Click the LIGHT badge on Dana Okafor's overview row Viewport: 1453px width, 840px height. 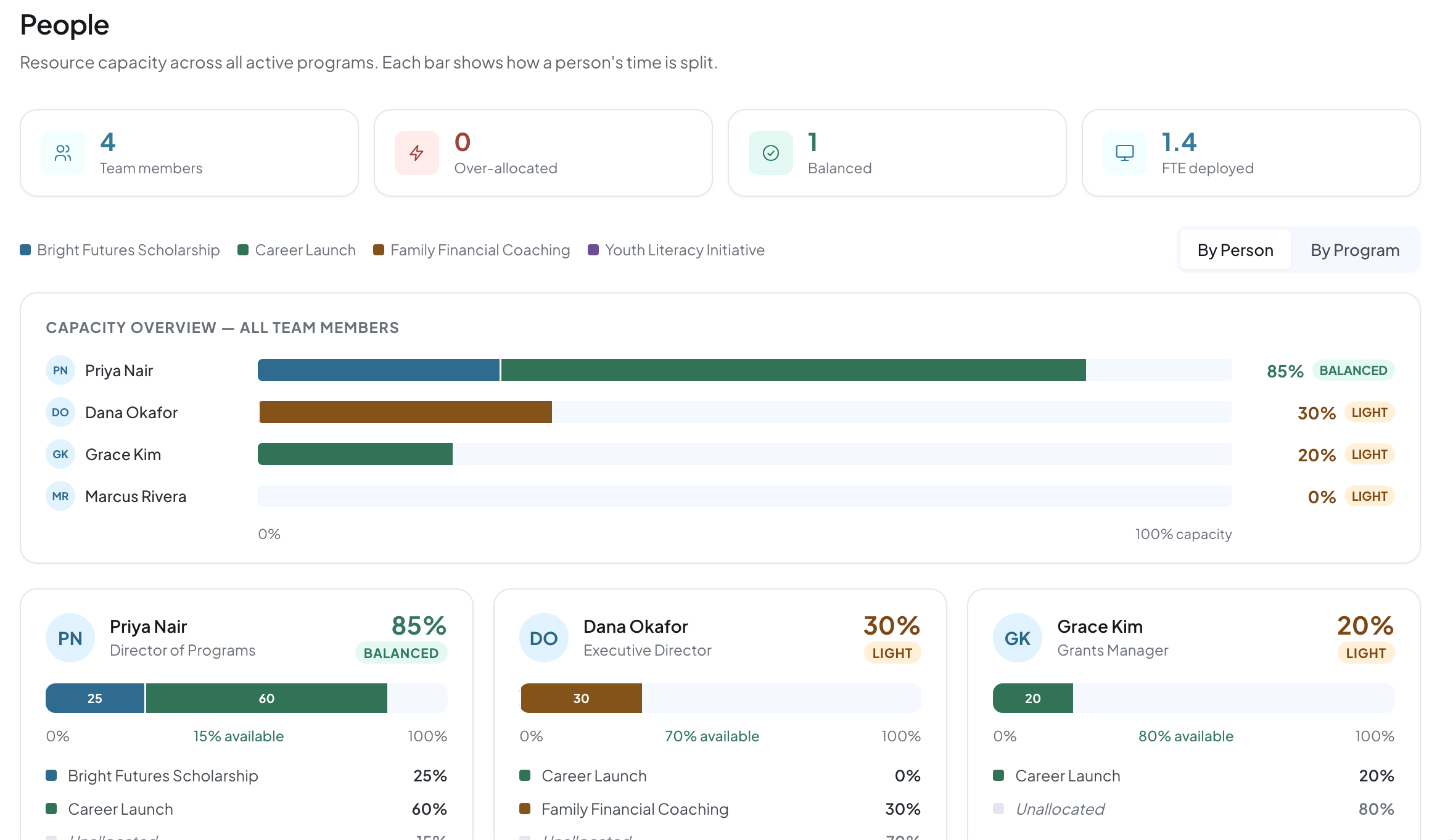(1369, 412)
